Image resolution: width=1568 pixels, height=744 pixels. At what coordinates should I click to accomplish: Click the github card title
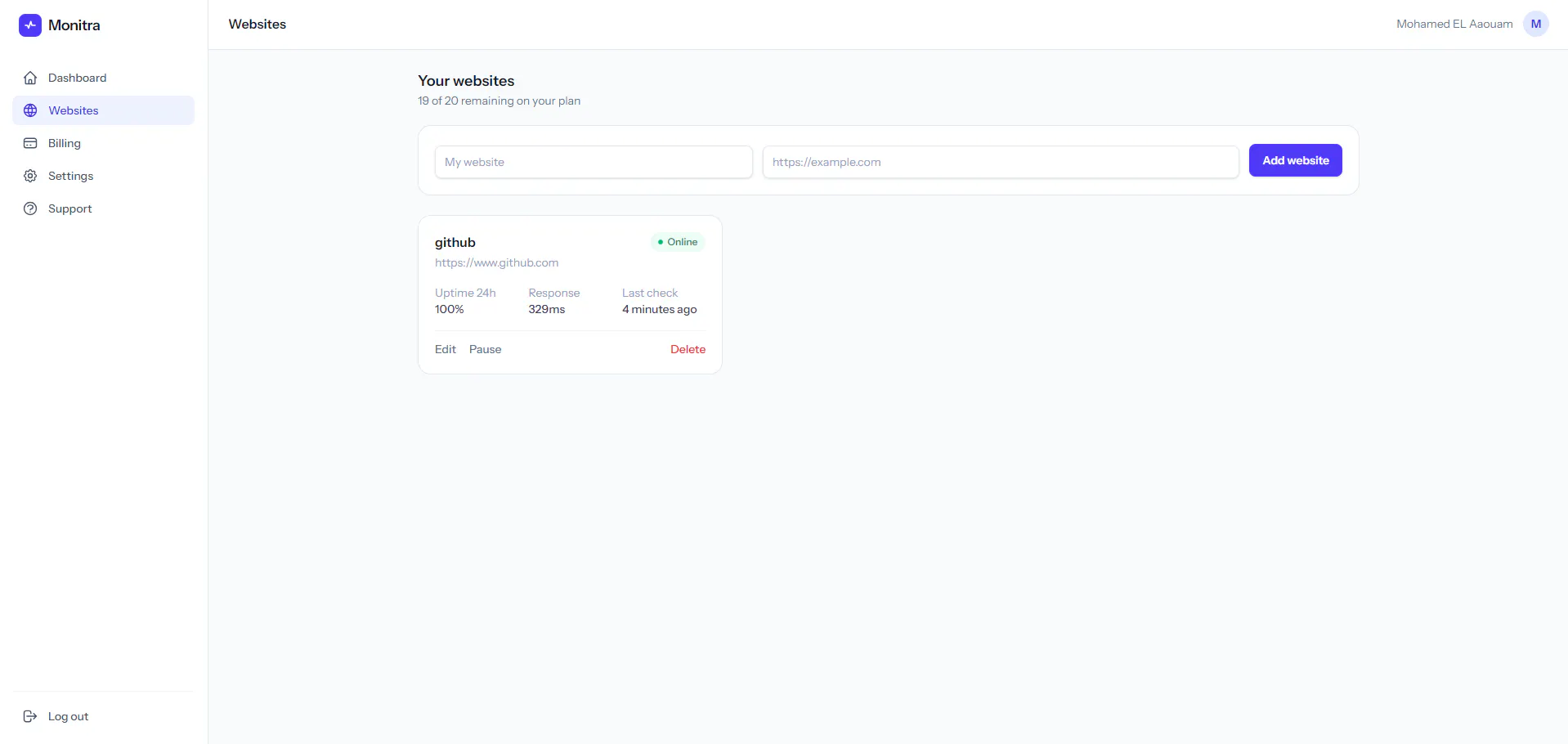click(455, 242)
